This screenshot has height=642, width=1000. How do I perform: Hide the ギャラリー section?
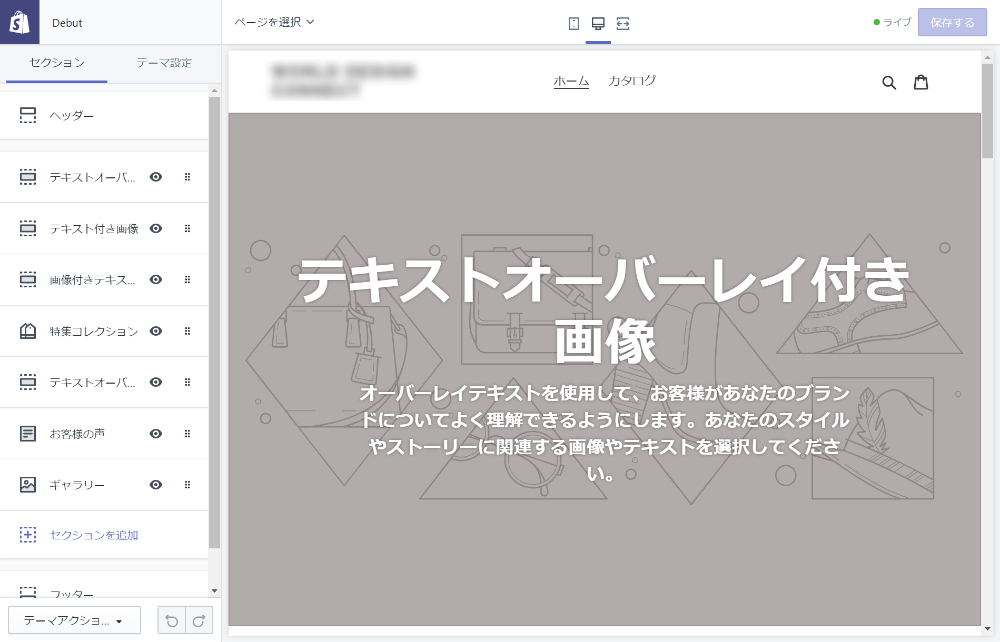coord(156,485)
